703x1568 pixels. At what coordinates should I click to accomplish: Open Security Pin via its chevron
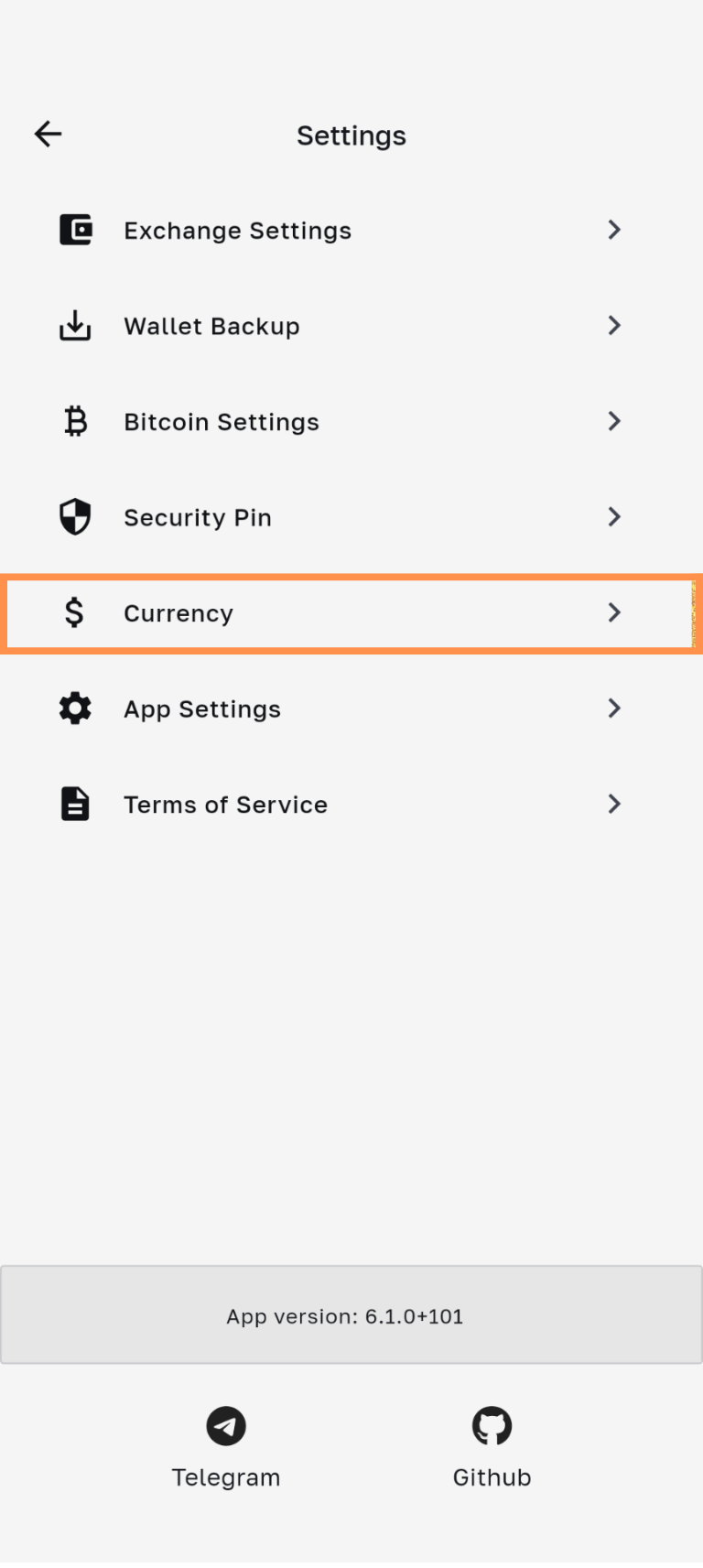pyautogui.click(x=614, y=517)
